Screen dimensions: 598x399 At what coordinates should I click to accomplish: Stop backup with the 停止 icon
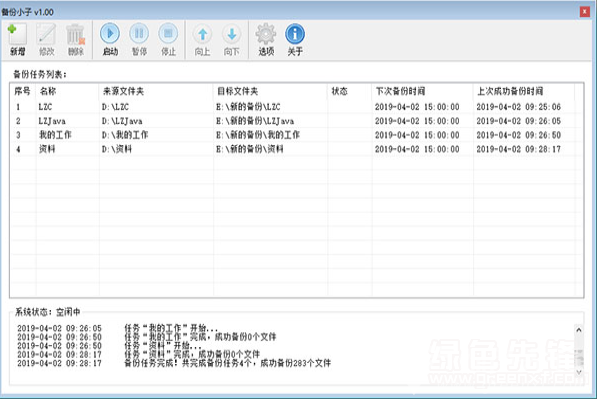tap(168, 34)
